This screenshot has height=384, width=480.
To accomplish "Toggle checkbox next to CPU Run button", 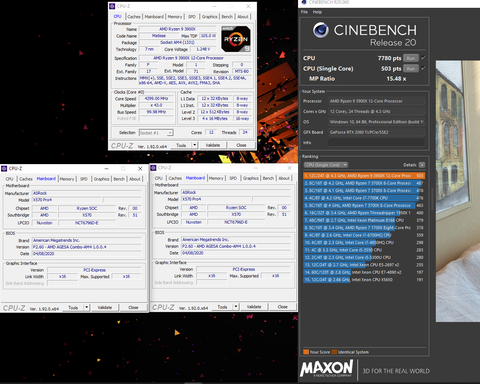I will 423,58.
